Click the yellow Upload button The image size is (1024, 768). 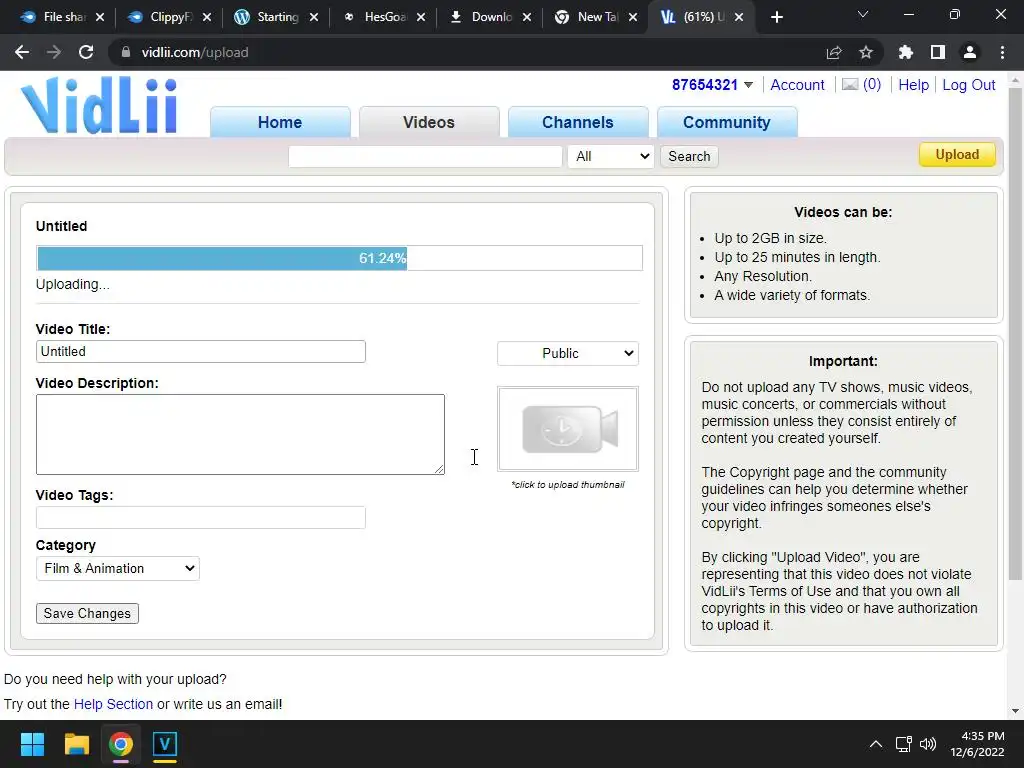957,155
